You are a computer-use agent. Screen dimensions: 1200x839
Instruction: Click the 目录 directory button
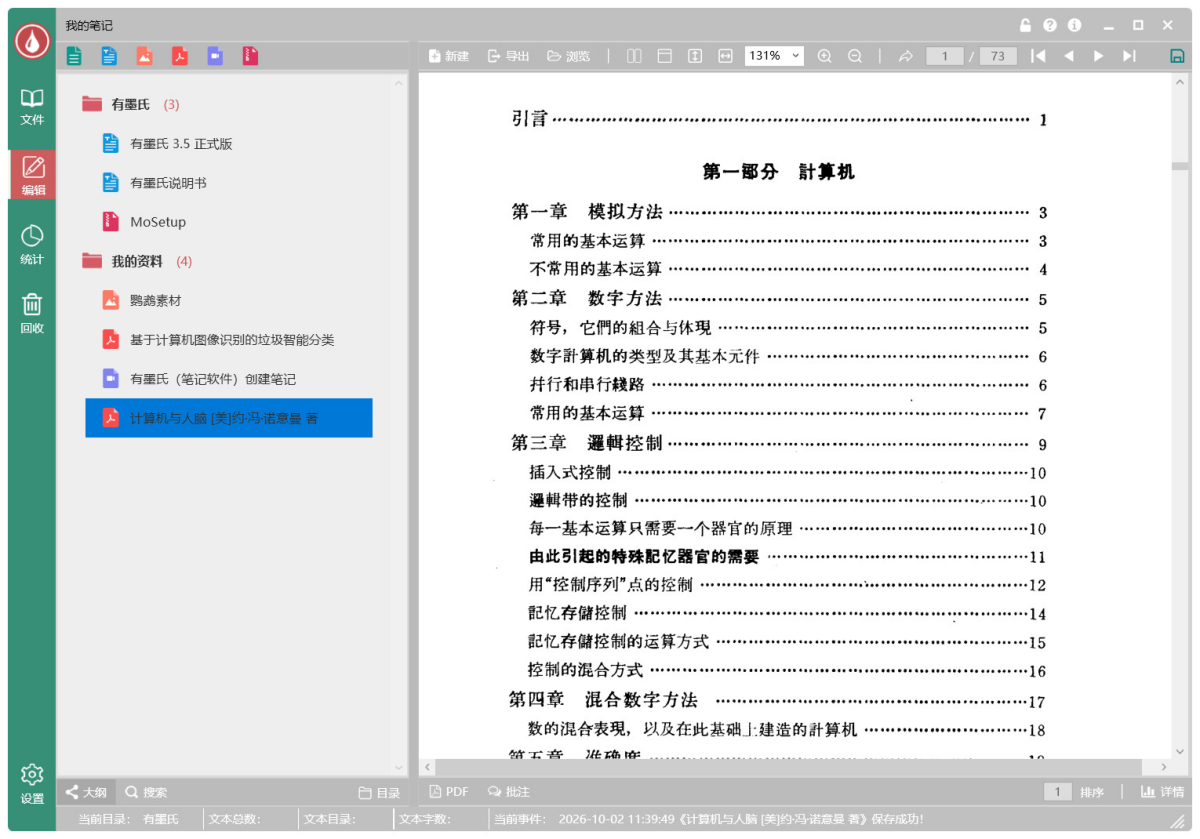point(380,793)
